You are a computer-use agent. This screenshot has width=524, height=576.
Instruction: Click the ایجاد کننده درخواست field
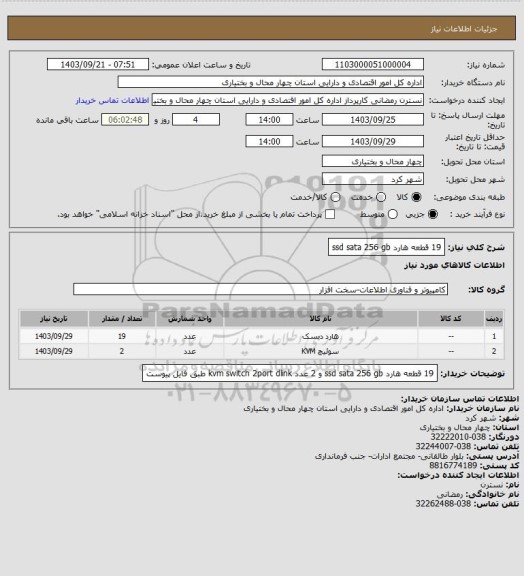(288, 100)
